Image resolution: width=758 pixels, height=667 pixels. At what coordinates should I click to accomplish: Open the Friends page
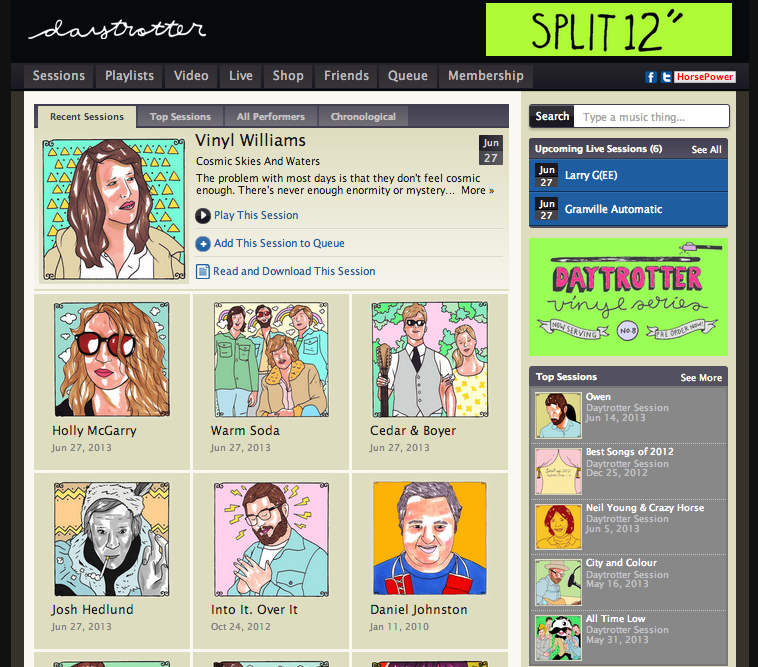[x=346, y=76]
